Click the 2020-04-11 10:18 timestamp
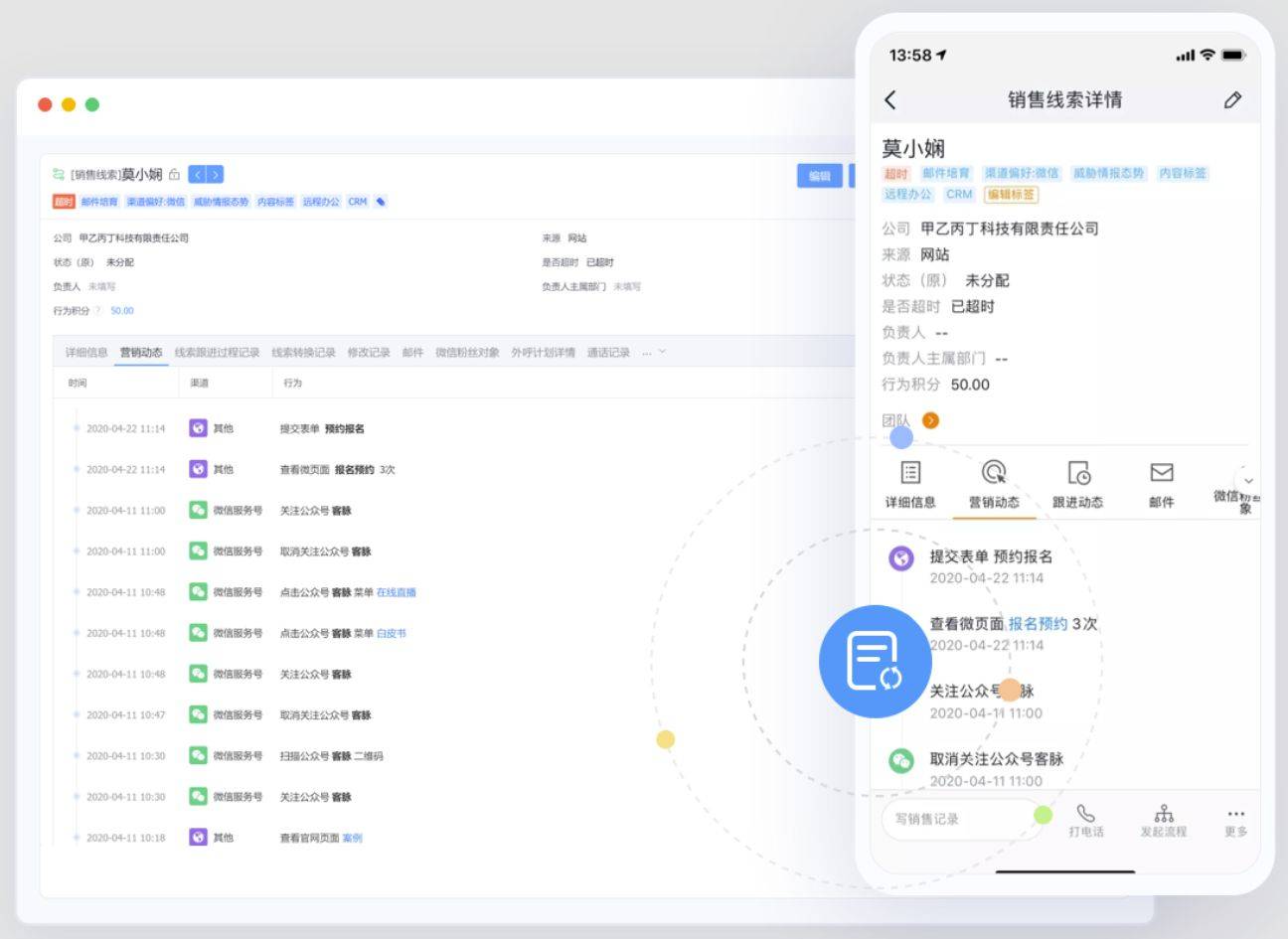Viewport: 1288px width, 939px height. click(x=126, y=838)
